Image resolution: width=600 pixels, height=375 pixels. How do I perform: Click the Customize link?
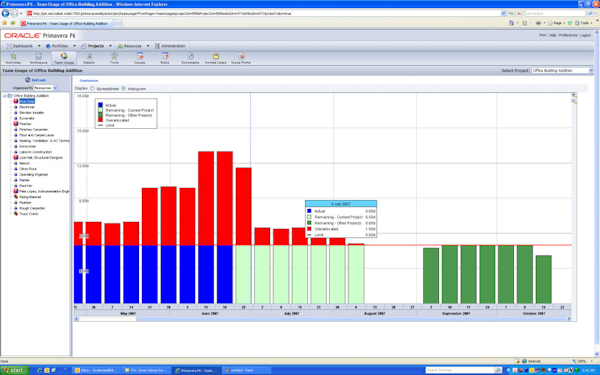(89, 80)
